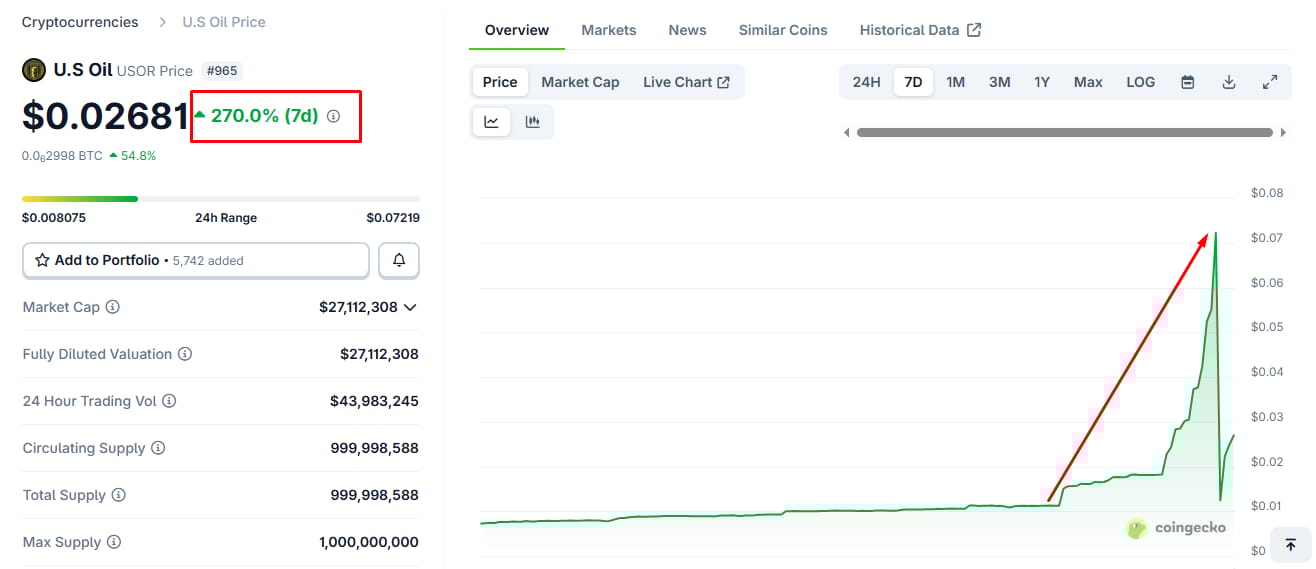Open the Similar Coins tab
Image resolution: width=1316 pixels, height=569 pixels.
tap(783, 30)
